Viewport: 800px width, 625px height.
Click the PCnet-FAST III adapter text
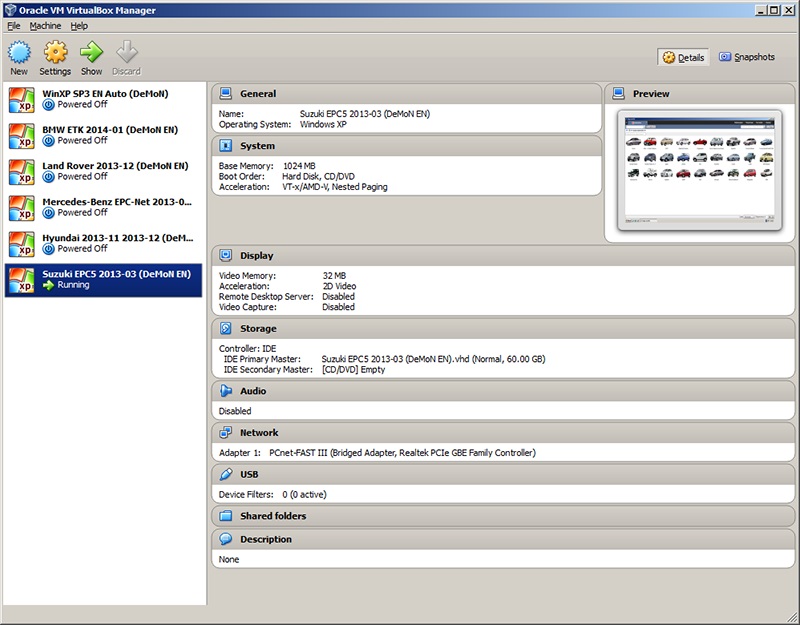click(403, 453)
